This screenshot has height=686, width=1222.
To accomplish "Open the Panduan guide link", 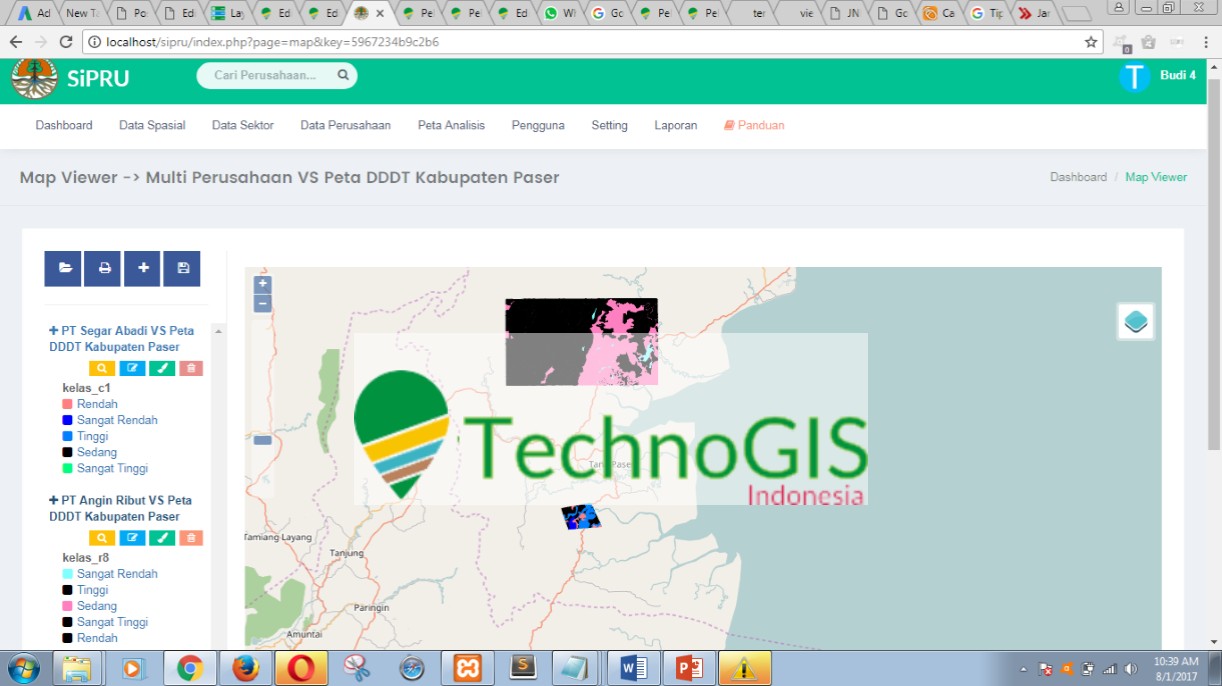I will coord(754,125).
